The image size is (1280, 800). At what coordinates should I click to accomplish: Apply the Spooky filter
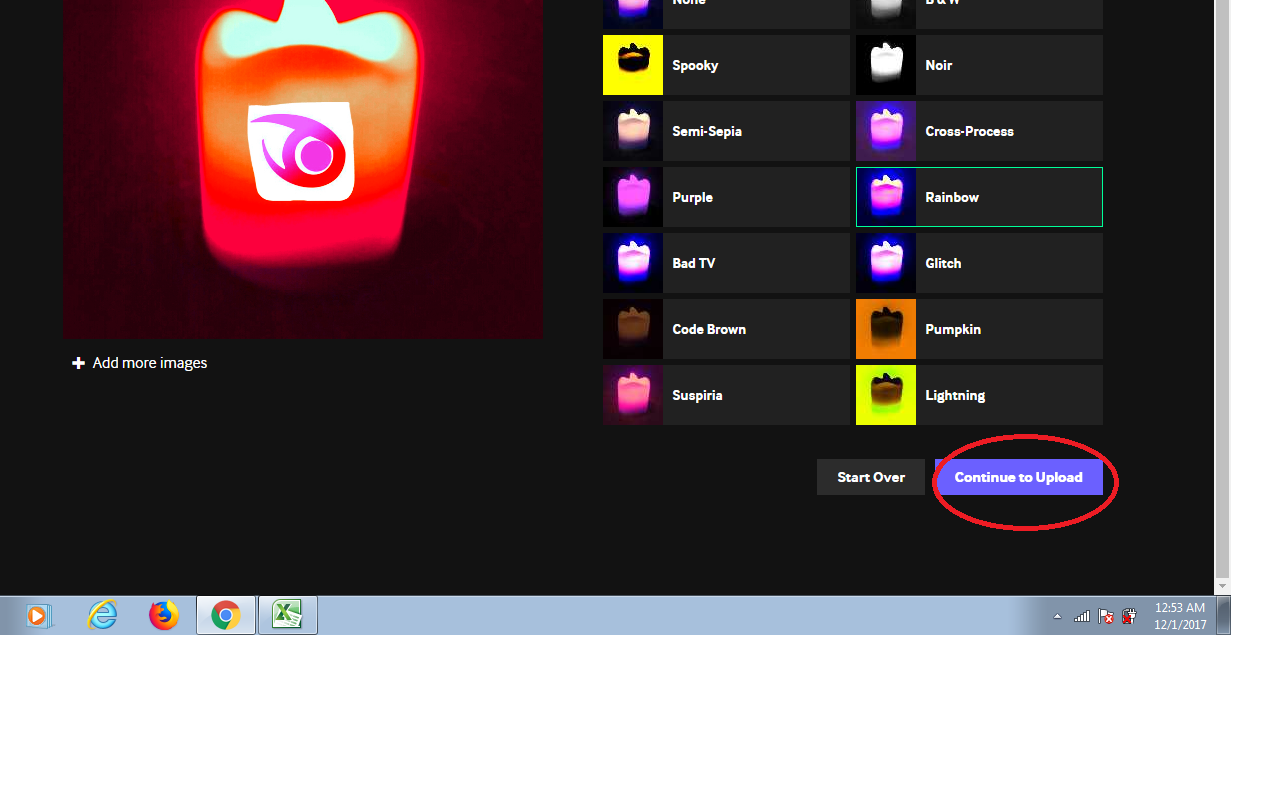pos(726,65)
